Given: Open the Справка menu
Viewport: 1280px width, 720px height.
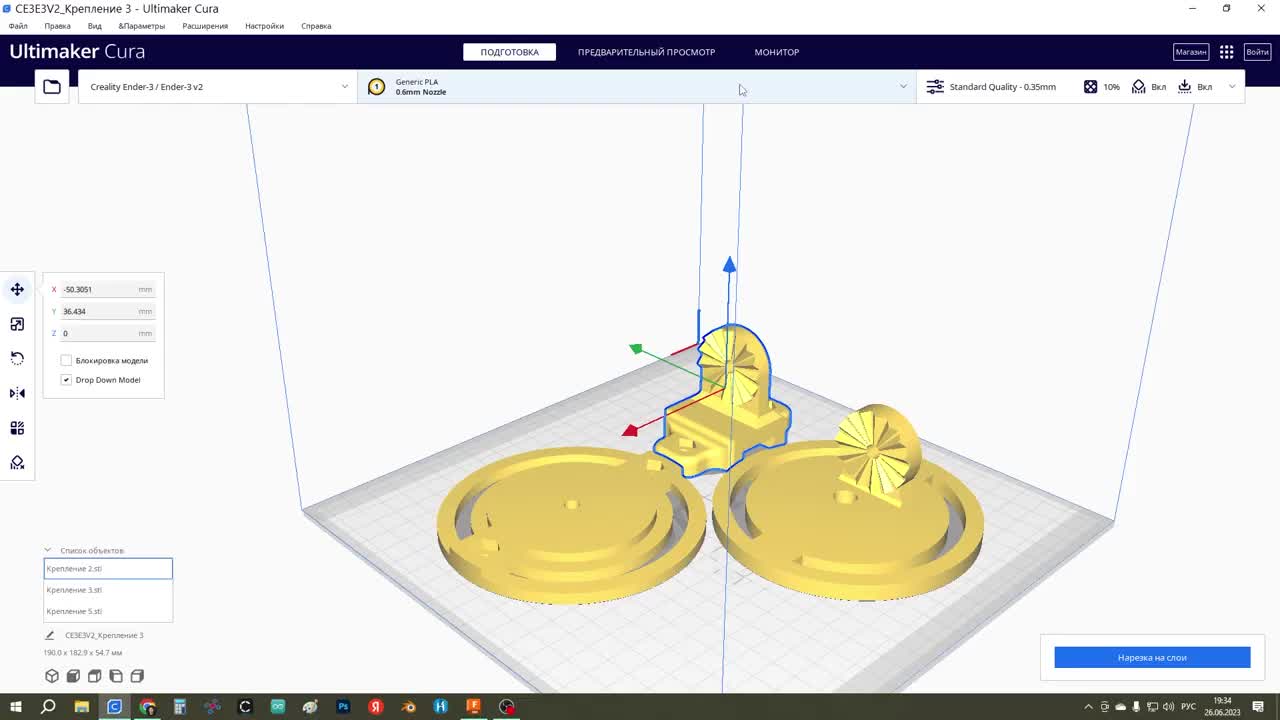Looking at the screenshot, I should coord(316,26).
